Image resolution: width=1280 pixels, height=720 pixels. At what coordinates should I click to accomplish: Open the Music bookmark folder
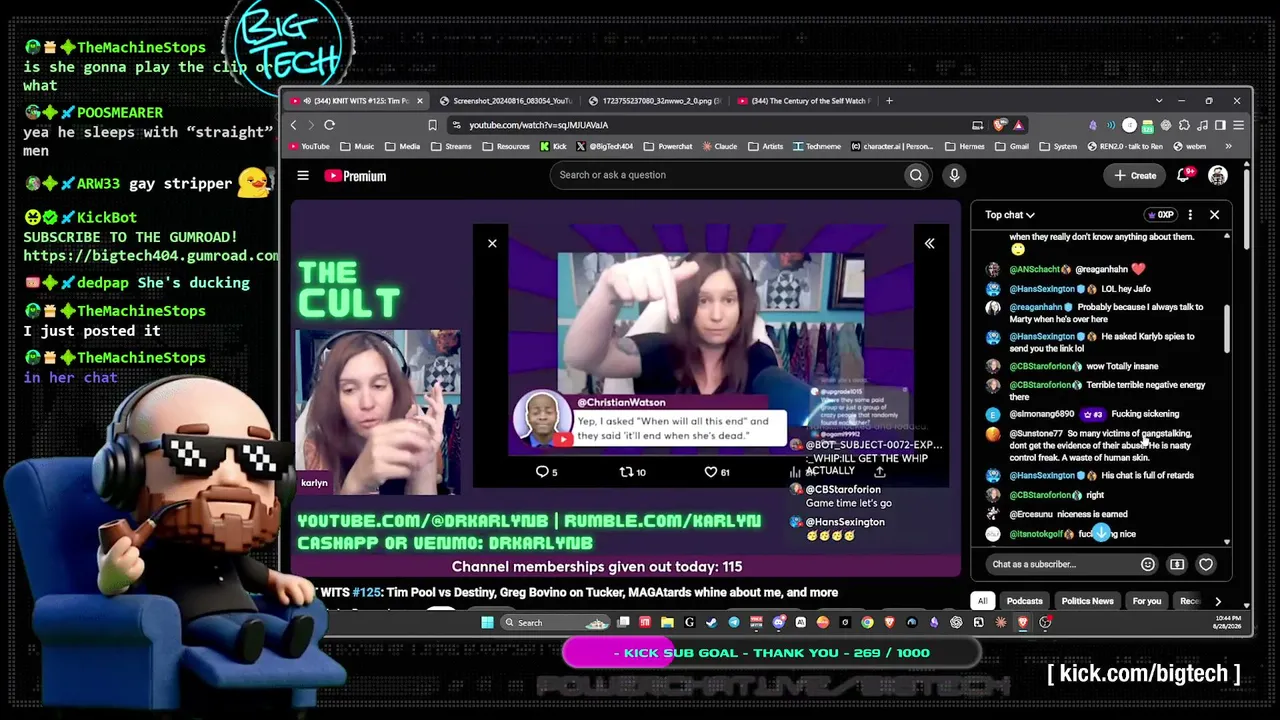tap(357, 146)
